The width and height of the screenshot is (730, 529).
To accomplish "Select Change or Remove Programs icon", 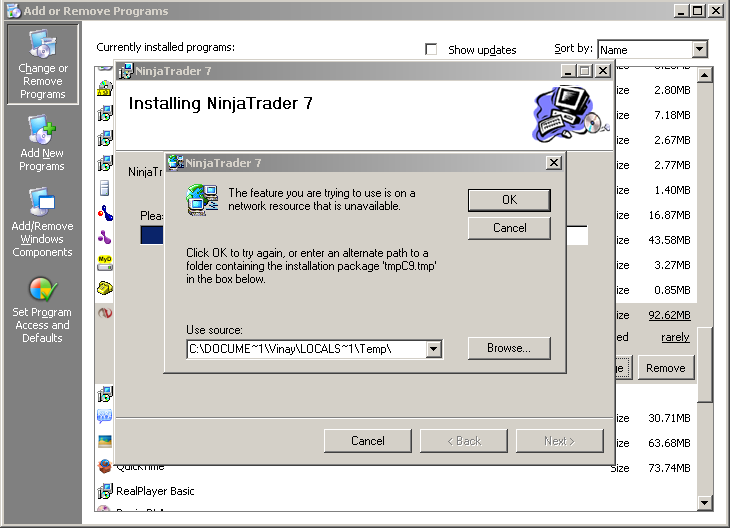I will tap(42, 64).
